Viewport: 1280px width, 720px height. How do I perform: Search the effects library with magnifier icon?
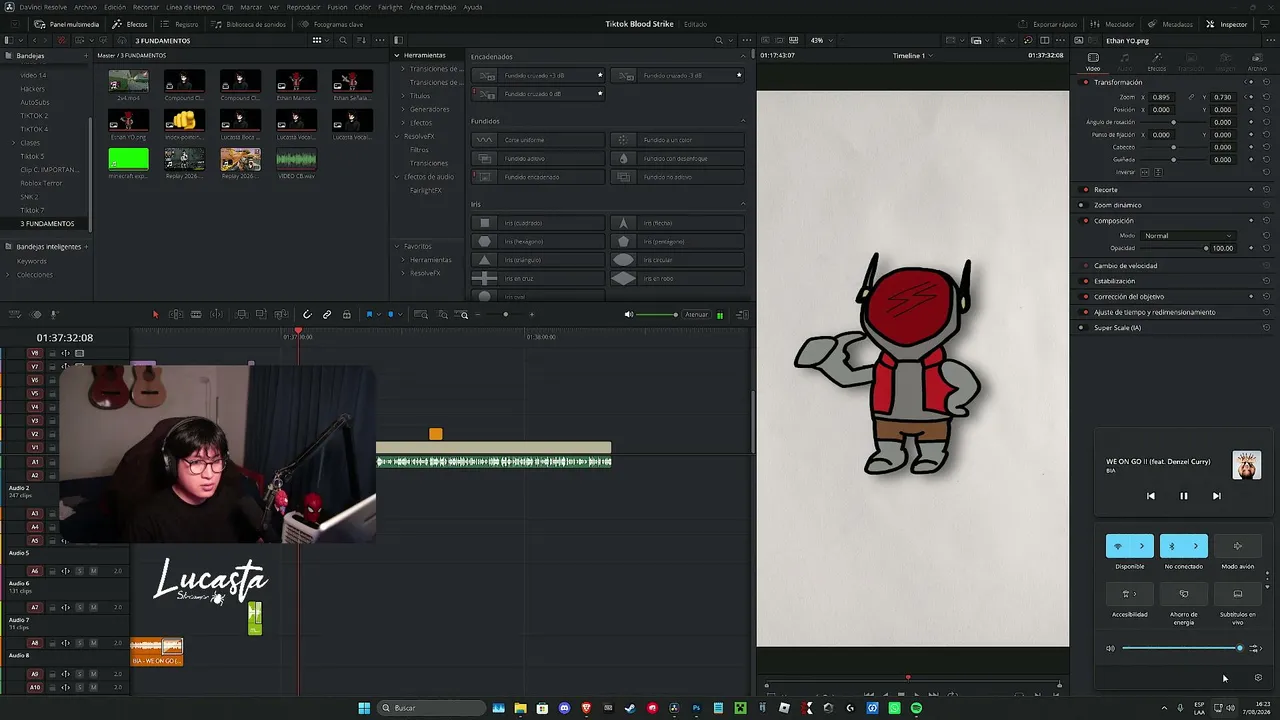pos(718,41)
